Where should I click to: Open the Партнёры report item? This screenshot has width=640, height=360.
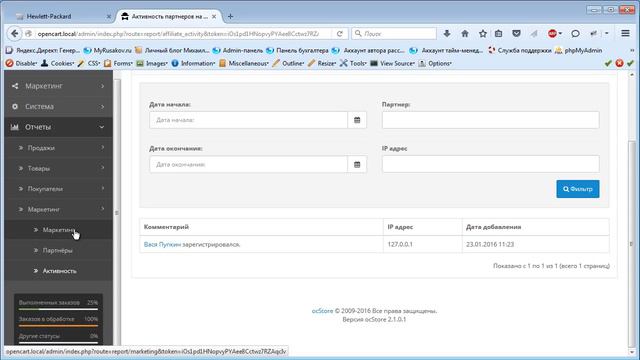pyautogui.click(x=58, y=250)
